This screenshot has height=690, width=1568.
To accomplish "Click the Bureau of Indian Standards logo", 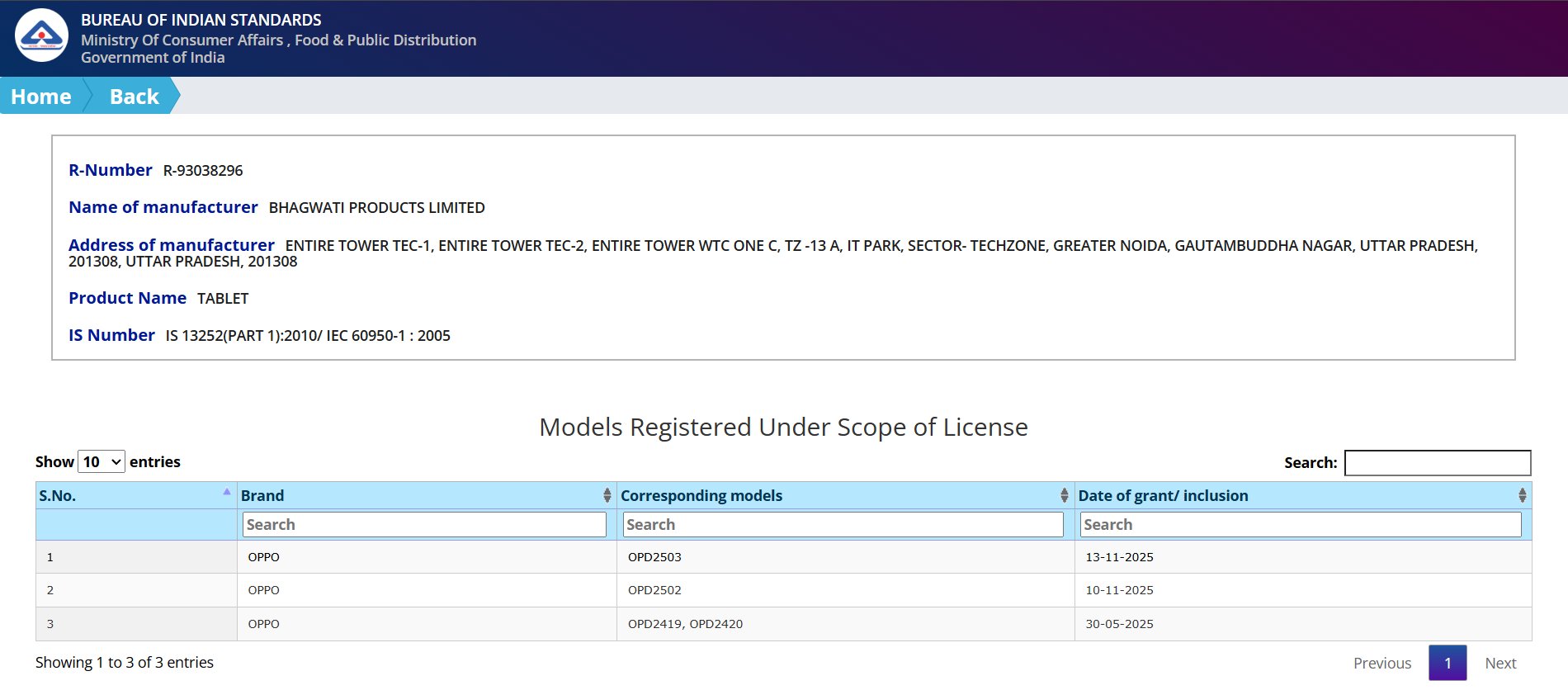I will click(x=41, y=35).
